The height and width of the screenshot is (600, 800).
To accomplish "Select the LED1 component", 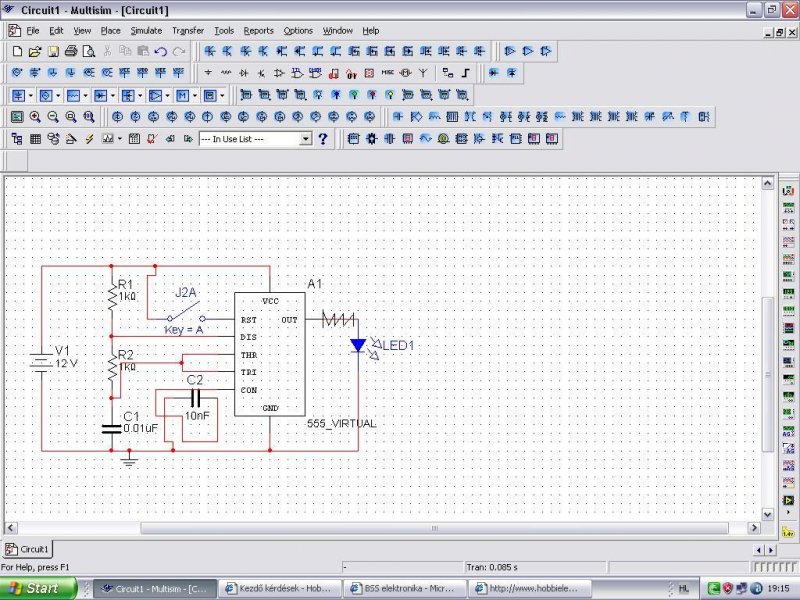I will click(x=358, y=345).
